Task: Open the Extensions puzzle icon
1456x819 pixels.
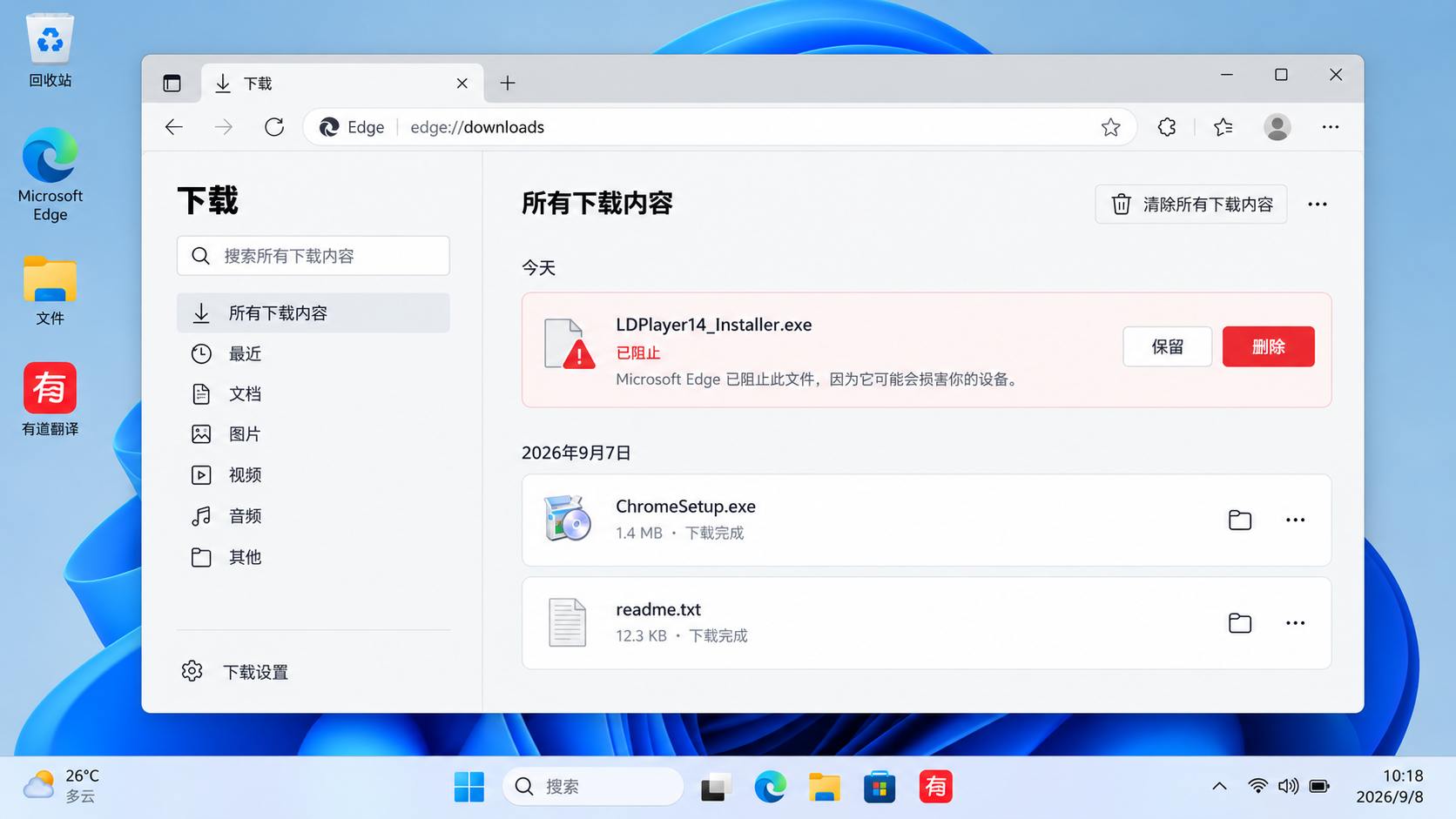Action: (1167, 127)
